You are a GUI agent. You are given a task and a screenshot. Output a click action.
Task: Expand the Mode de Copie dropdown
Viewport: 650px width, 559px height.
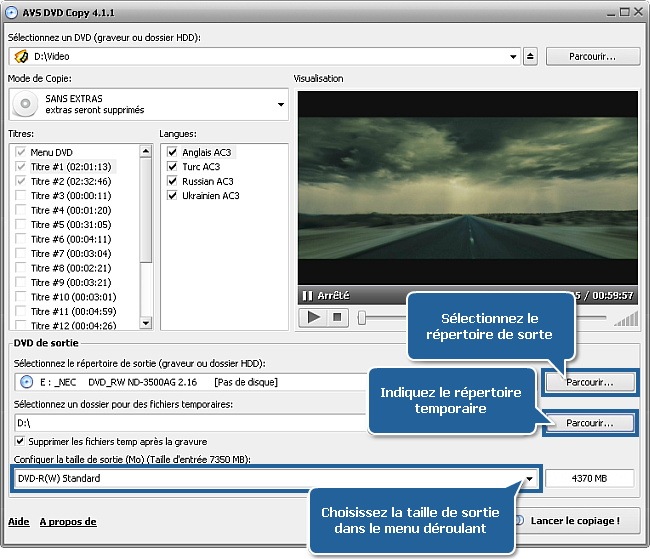(x=280, y=104)
